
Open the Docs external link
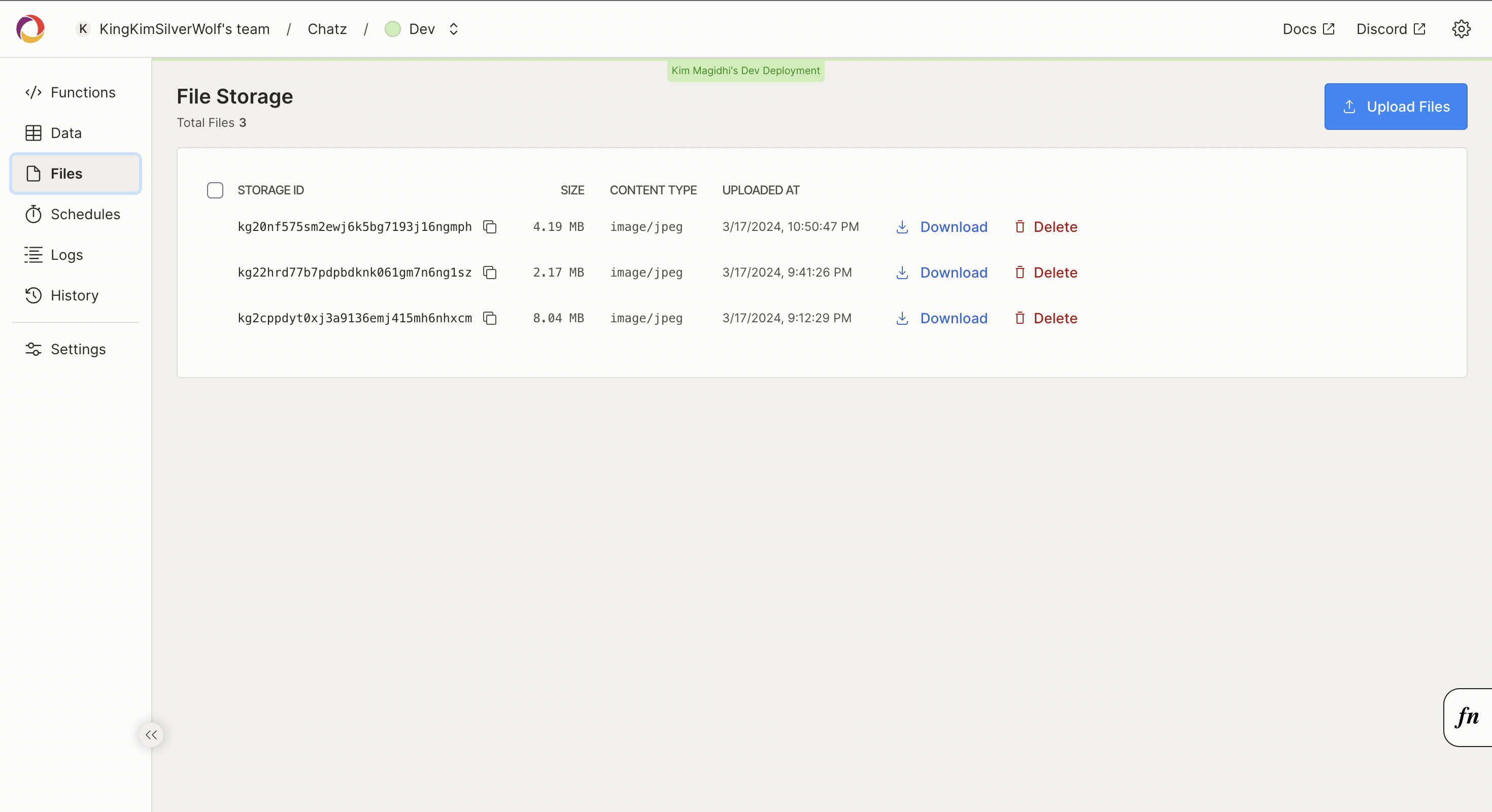(x=1308, y=29)
